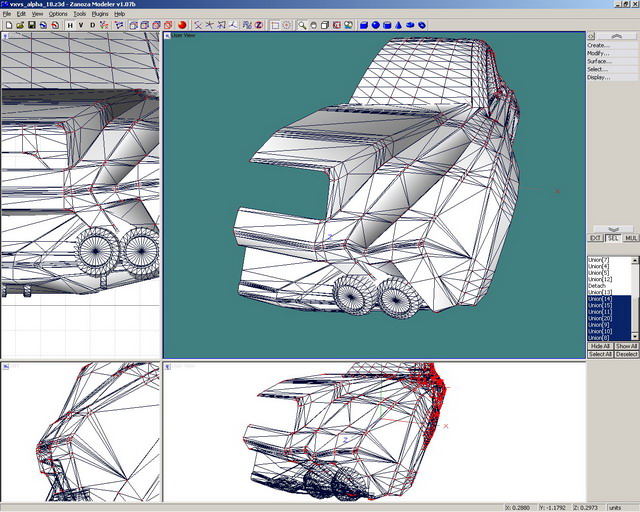Viewport: 640px width, 512px height.
Task: Select the magnifier zoom tool
Action: point(301,25)
